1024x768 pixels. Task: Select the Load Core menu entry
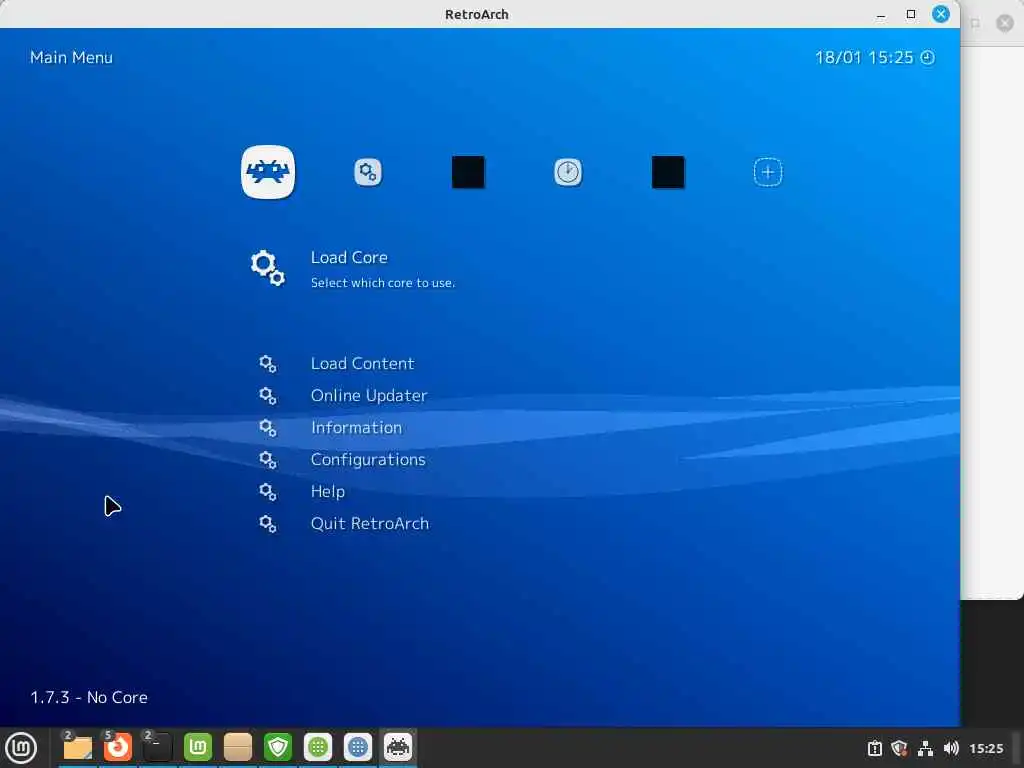coord(349,257)
